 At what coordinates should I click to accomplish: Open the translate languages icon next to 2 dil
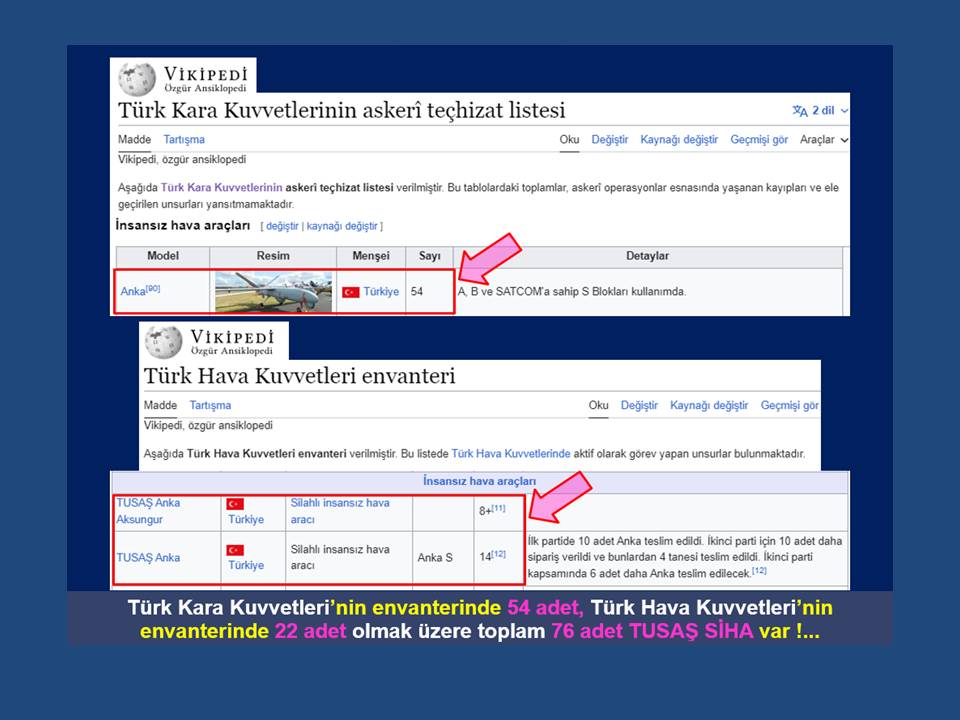[800, 111]
